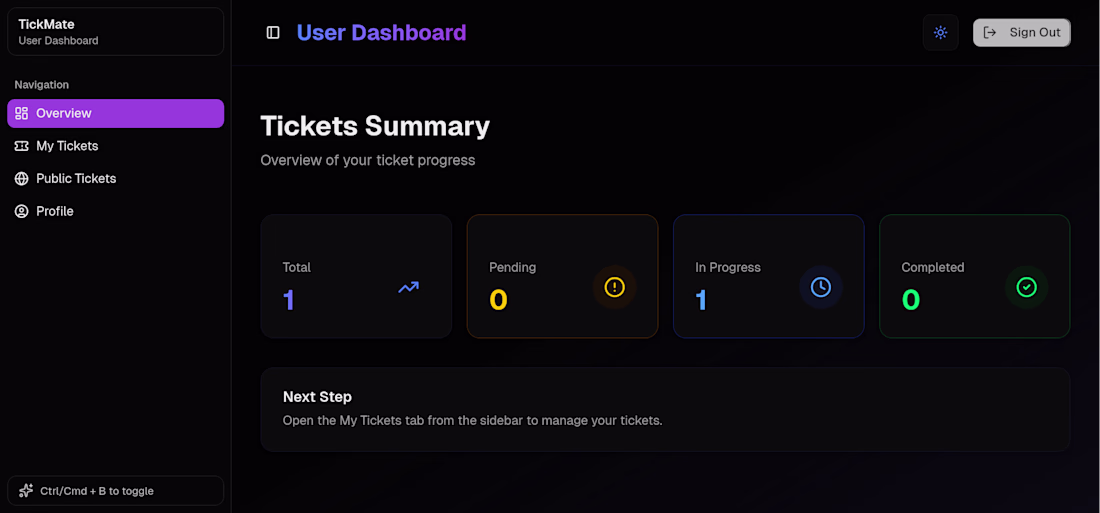Click the Sign Out button

click(1021, 32)
